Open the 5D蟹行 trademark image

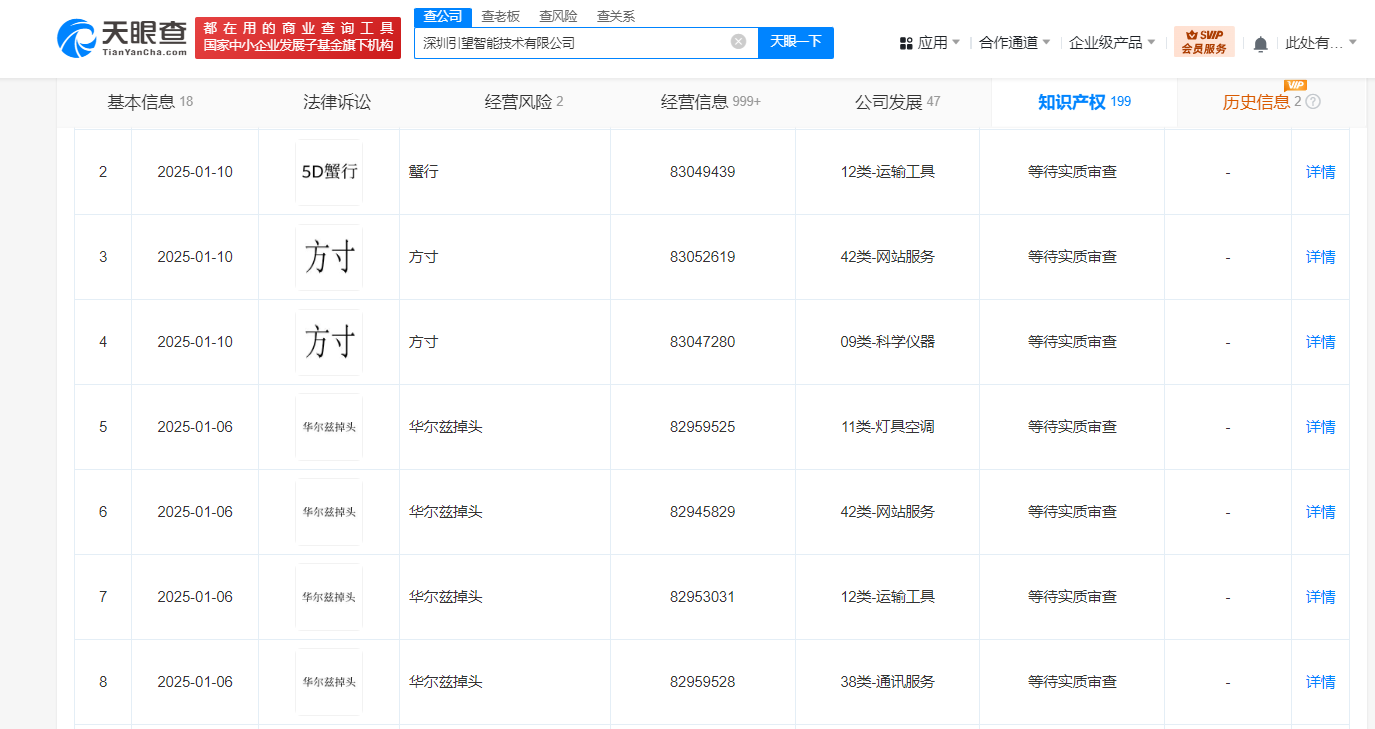pyautogui.click(x=329, y=172)
